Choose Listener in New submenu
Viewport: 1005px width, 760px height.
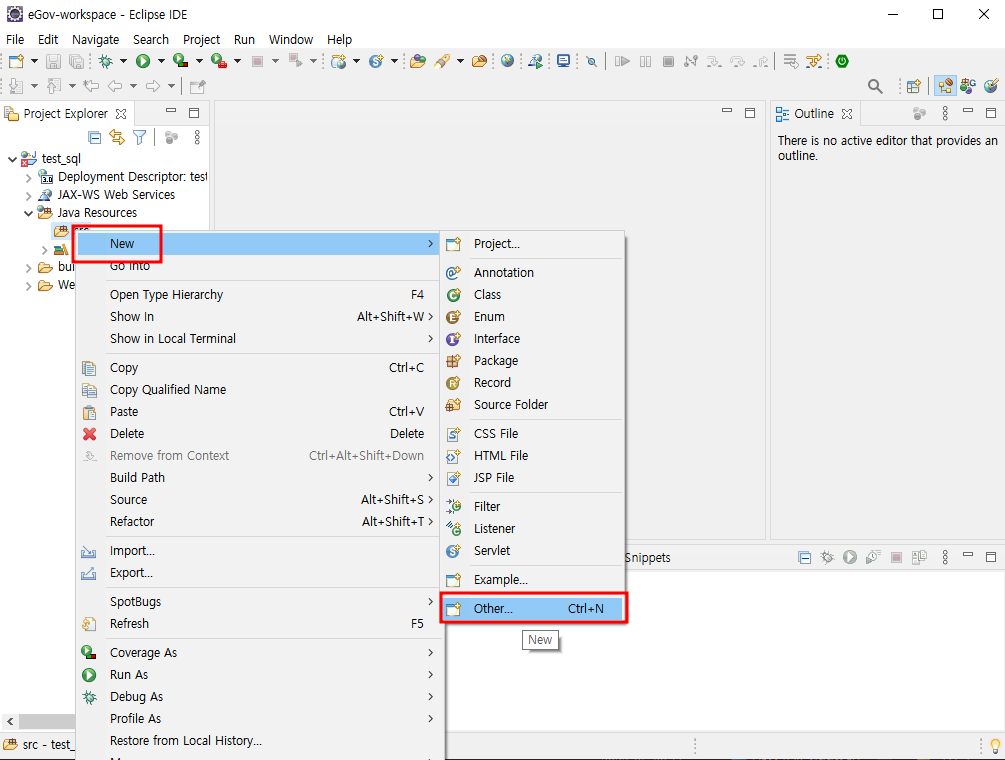coord(532,529)
